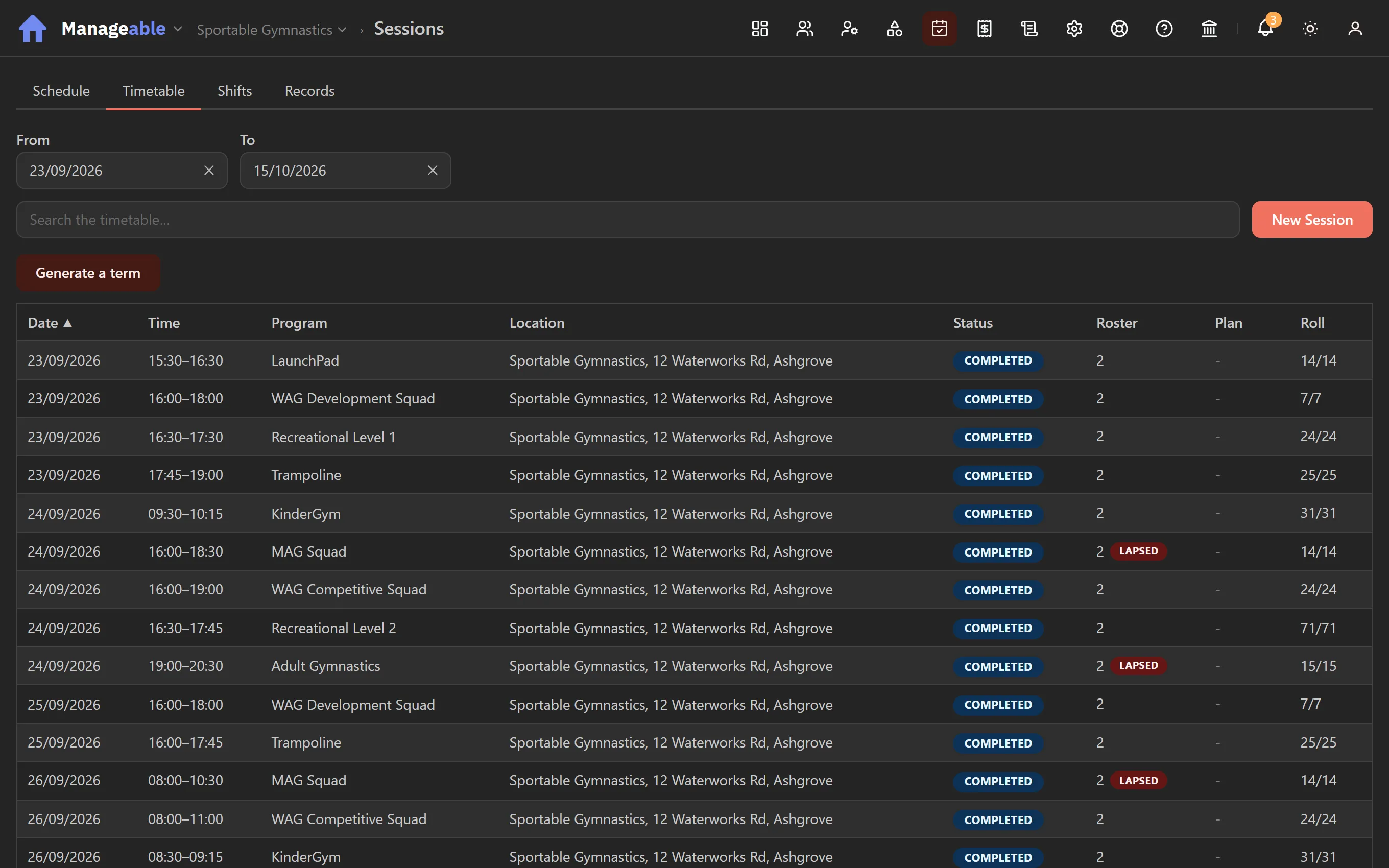Image resolution: width=1389 pixels, height=868 pixels.
Task: Click the New Session button
Action: [1311, 219]
